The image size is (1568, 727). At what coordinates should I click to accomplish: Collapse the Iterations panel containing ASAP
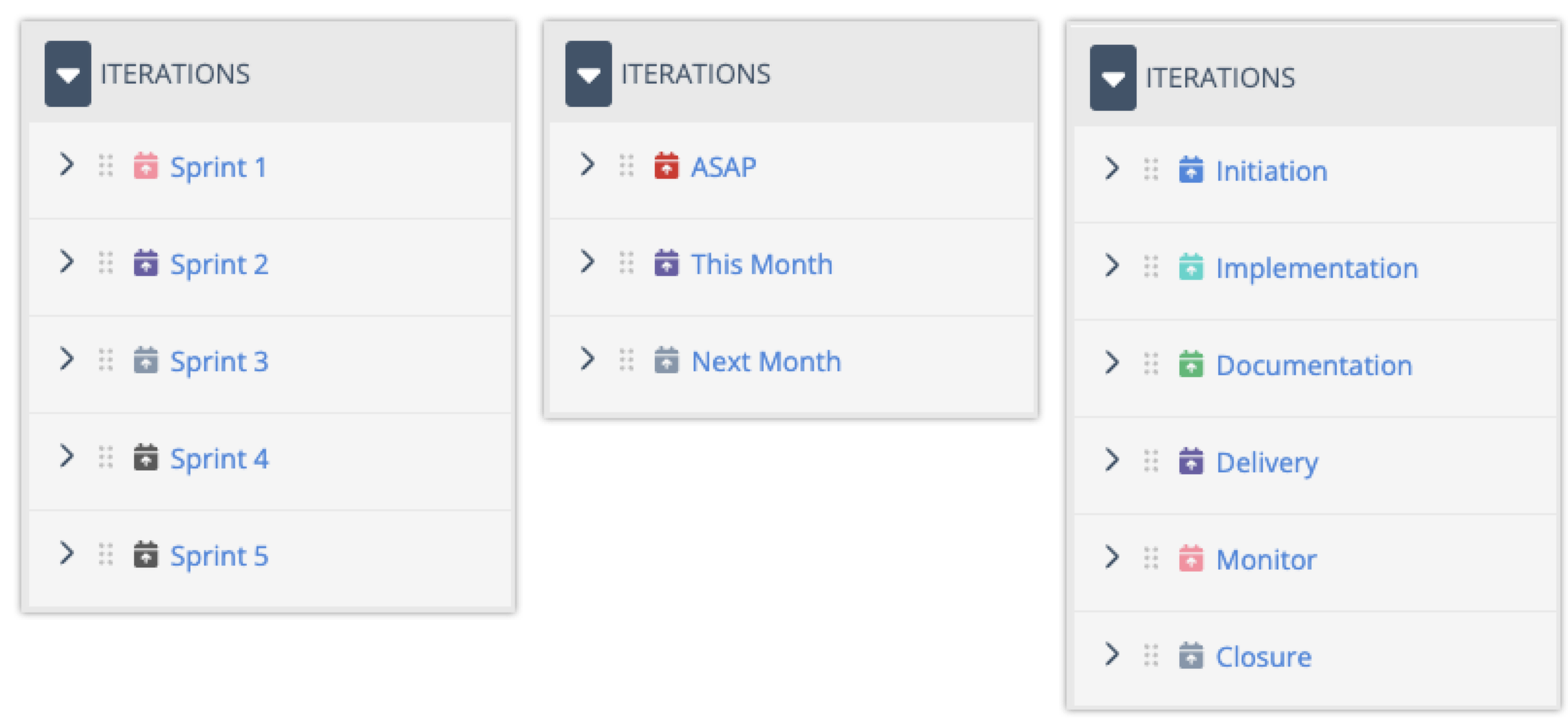tap(589, 74)
